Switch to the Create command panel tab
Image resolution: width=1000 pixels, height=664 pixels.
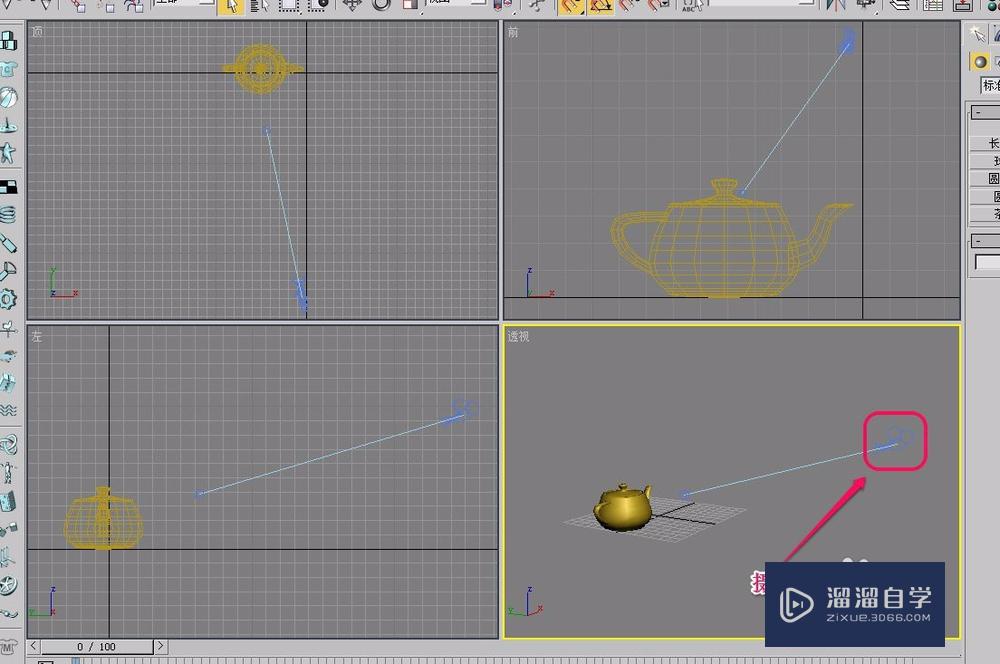[977, 33]
